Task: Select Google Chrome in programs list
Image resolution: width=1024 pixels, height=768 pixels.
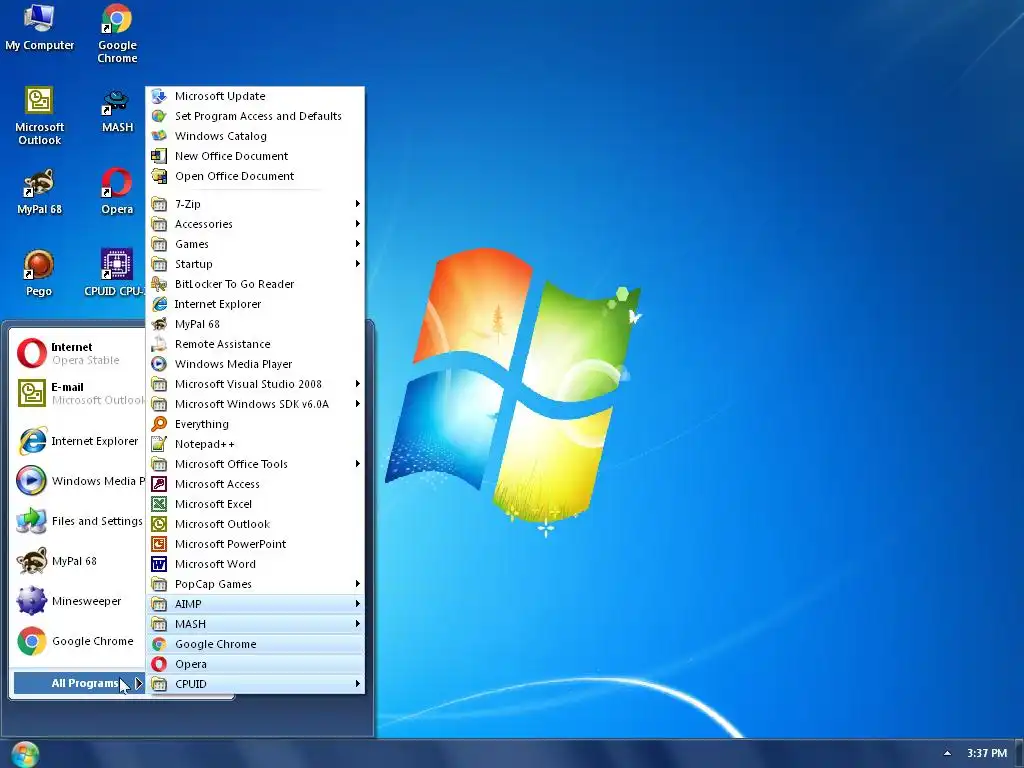Action: (x=255, y=644)
